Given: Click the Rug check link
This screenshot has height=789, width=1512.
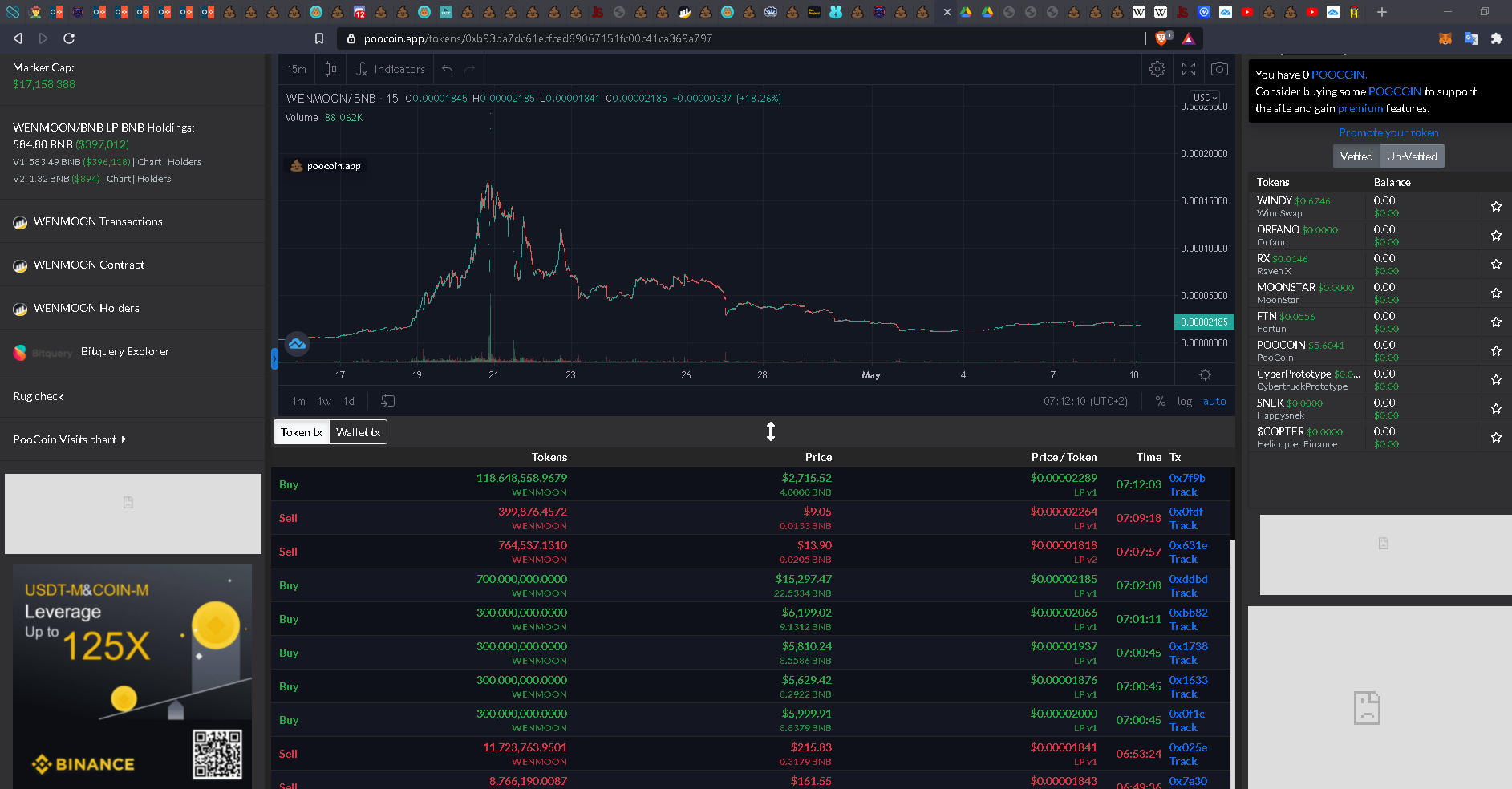Looking at the screenshot, I should tap(39, 396).
